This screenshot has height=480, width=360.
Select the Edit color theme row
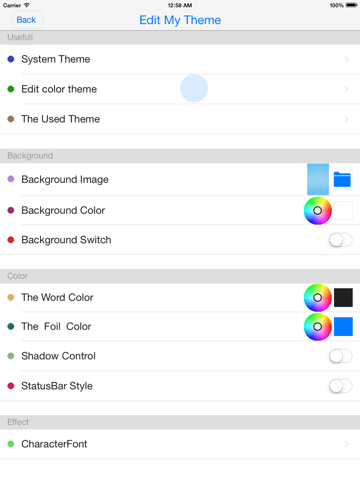(x=180, y=89)
